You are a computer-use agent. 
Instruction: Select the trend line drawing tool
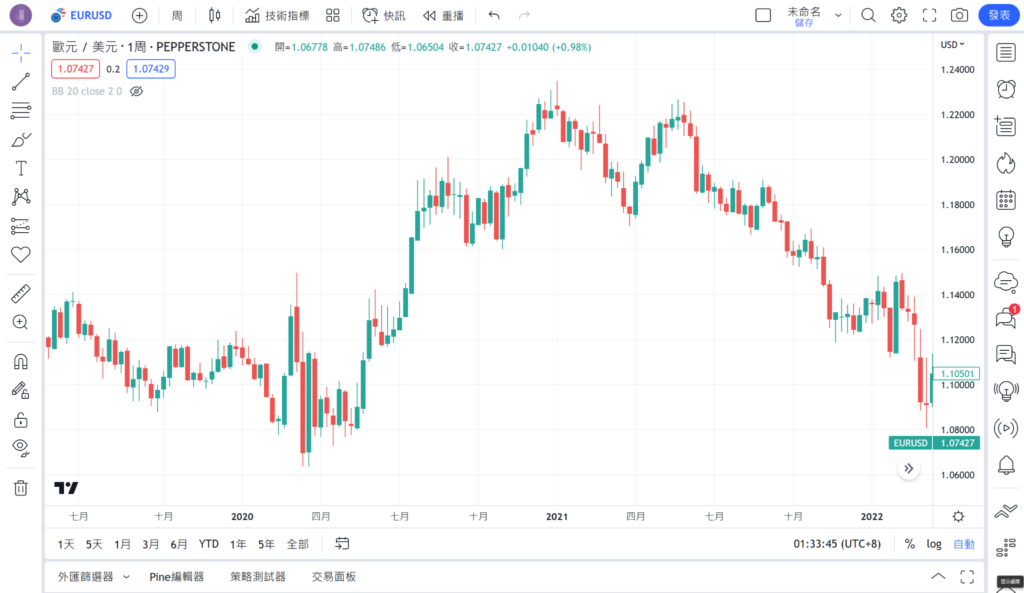(20, 82)
